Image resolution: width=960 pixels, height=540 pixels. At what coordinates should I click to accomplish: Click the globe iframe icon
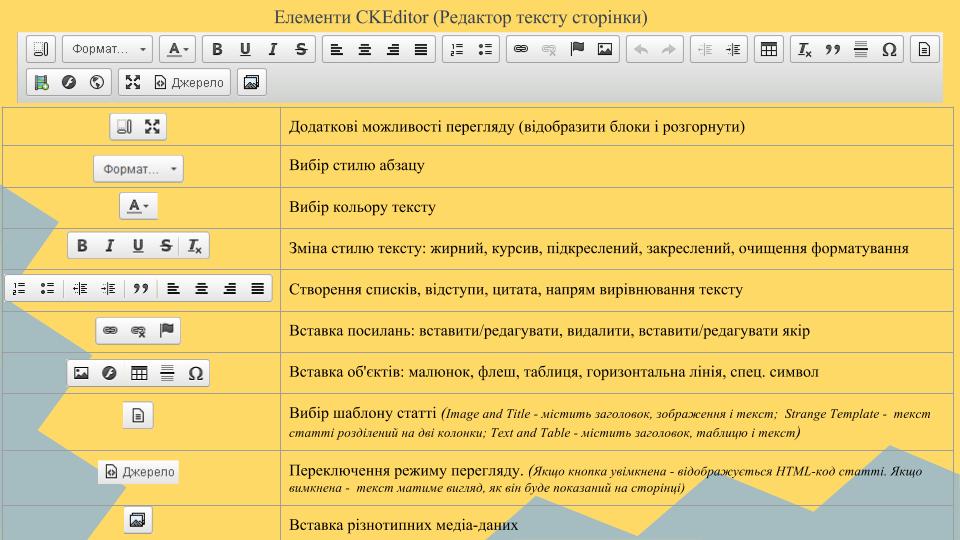coord(97,82)
